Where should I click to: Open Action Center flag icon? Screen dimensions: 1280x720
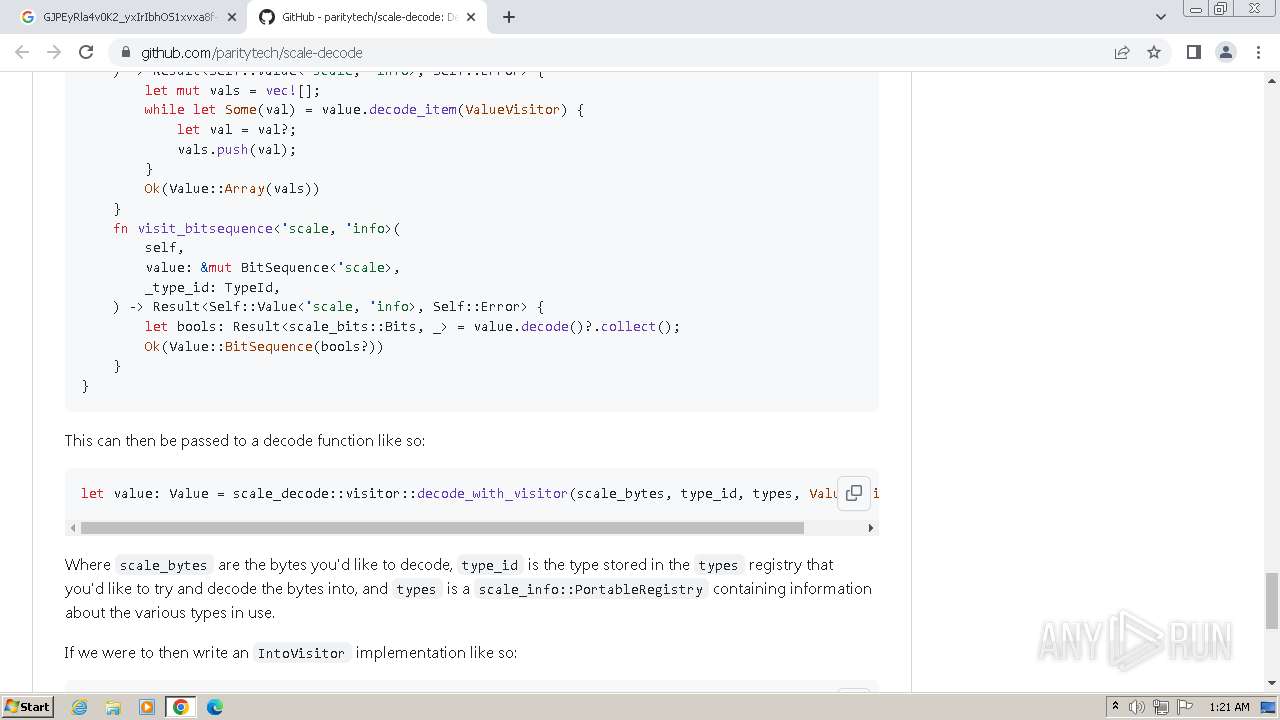(x=1183, y=707)
